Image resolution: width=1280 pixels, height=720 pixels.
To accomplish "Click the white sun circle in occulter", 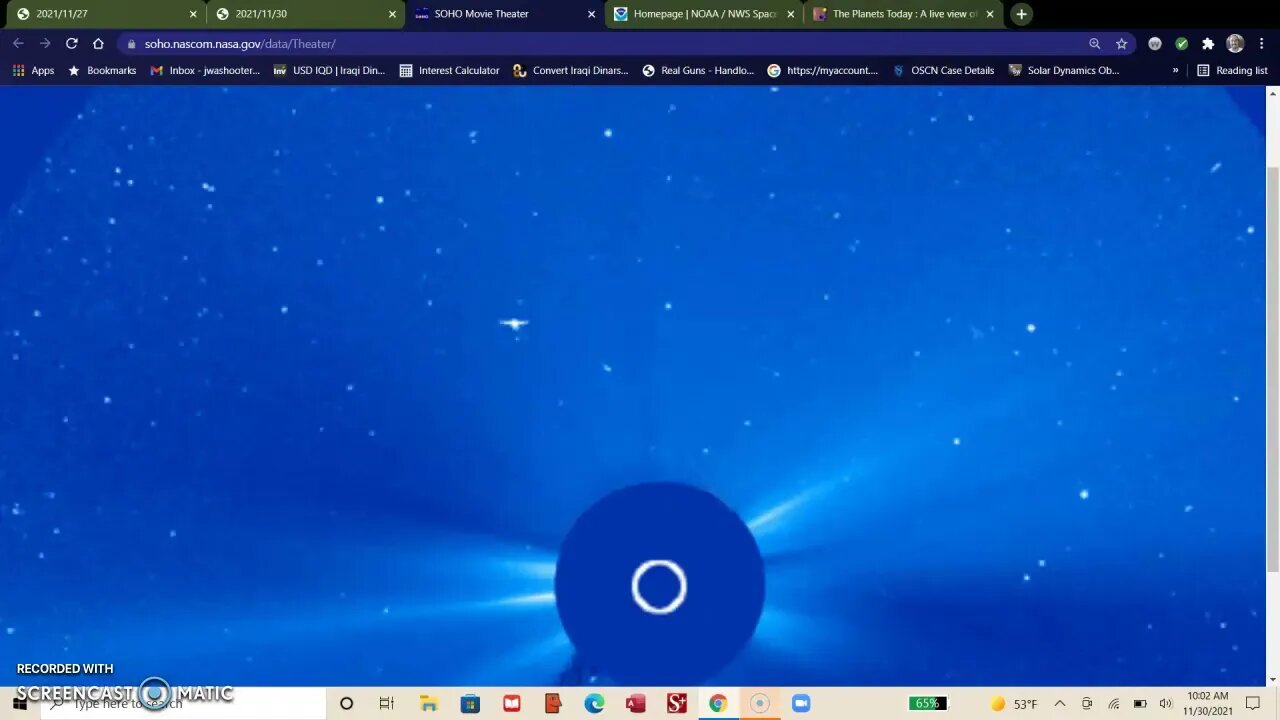I will tap(659, 587).
